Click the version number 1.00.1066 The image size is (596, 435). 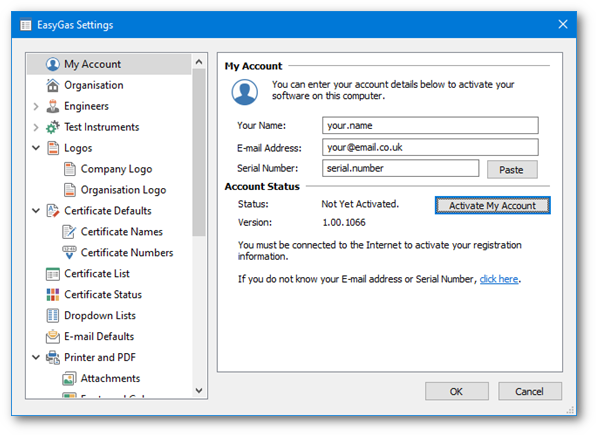pyautogui.click(x=344, y=222)
